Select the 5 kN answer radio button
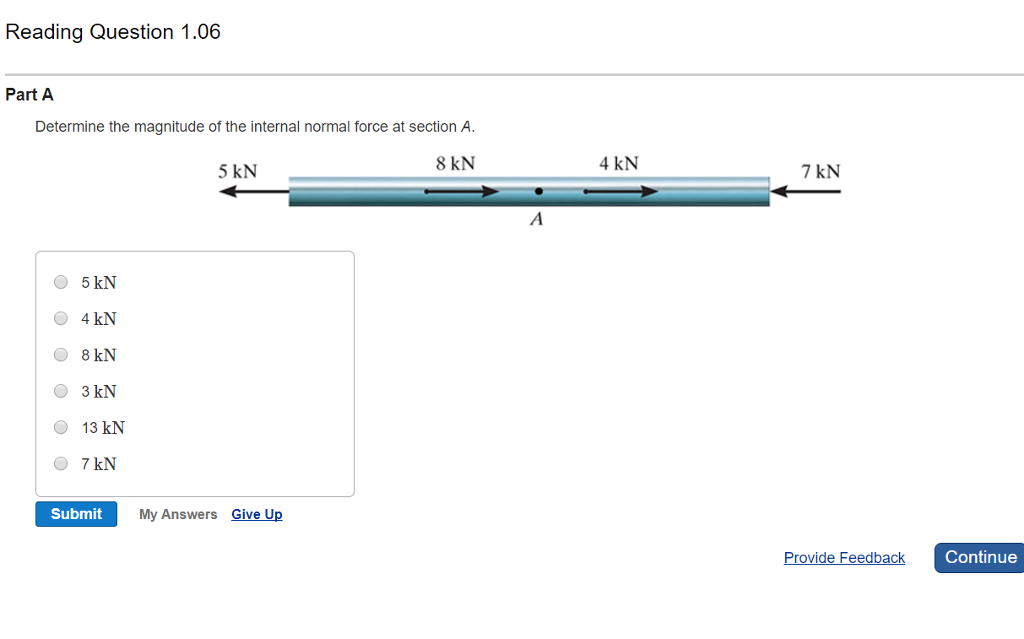Viewport: 1024px width, 639px height. tap(61, 282)
